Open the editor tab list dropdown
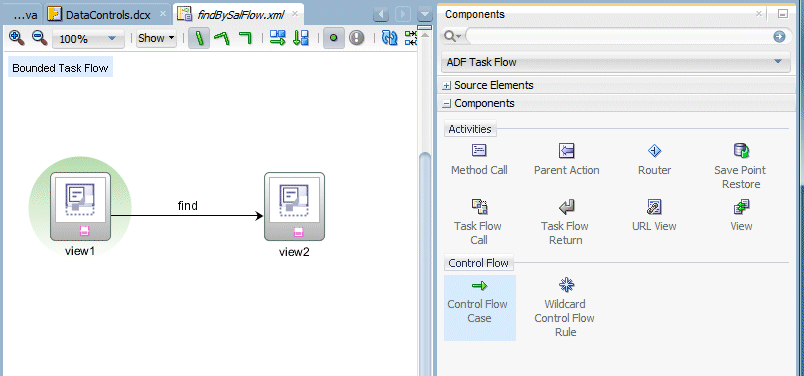This screenshot has width=804, height=376. (x=426, y=14)
